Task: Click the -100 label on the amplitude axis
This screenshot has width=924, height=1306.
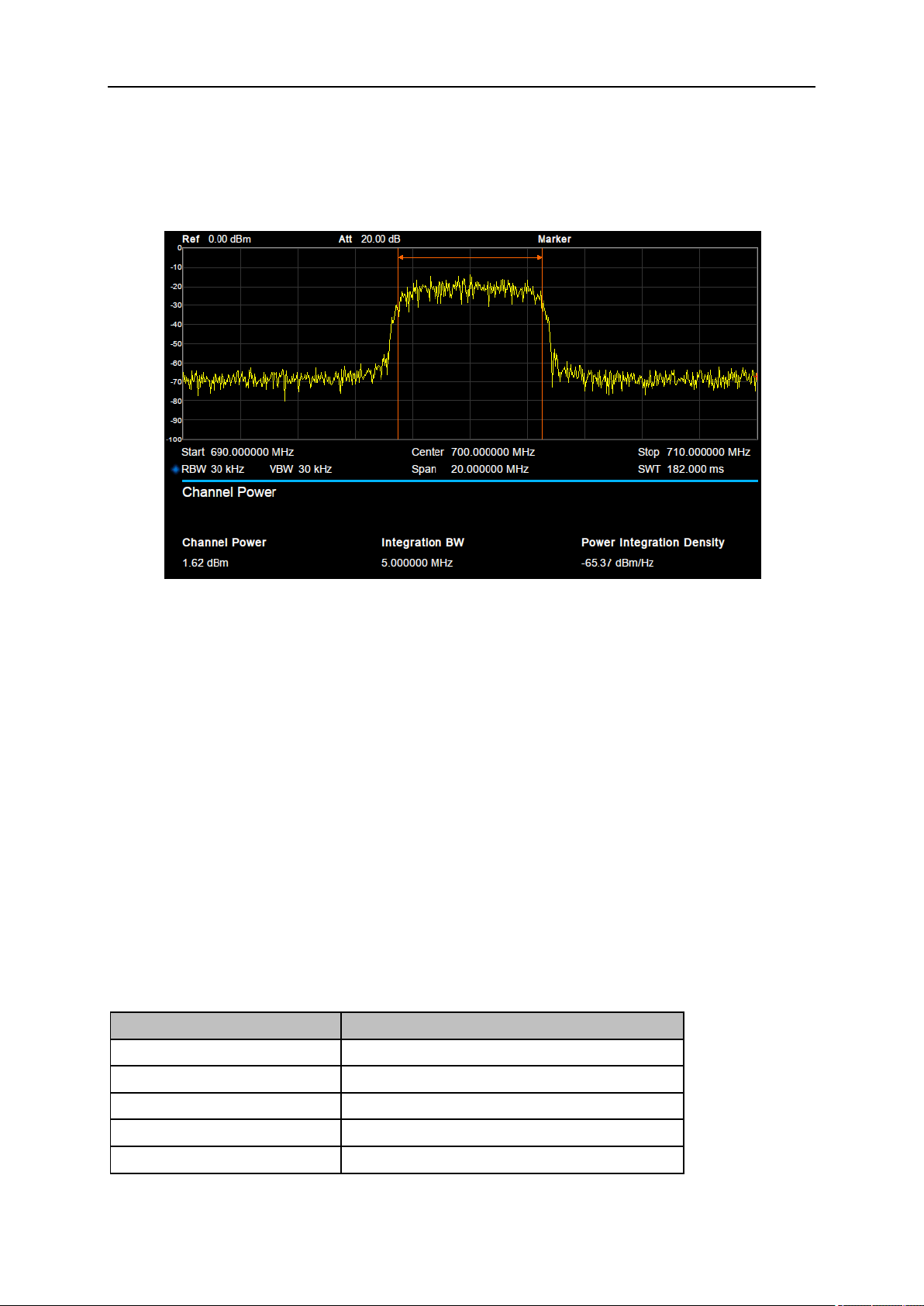Action: [174, 439]
